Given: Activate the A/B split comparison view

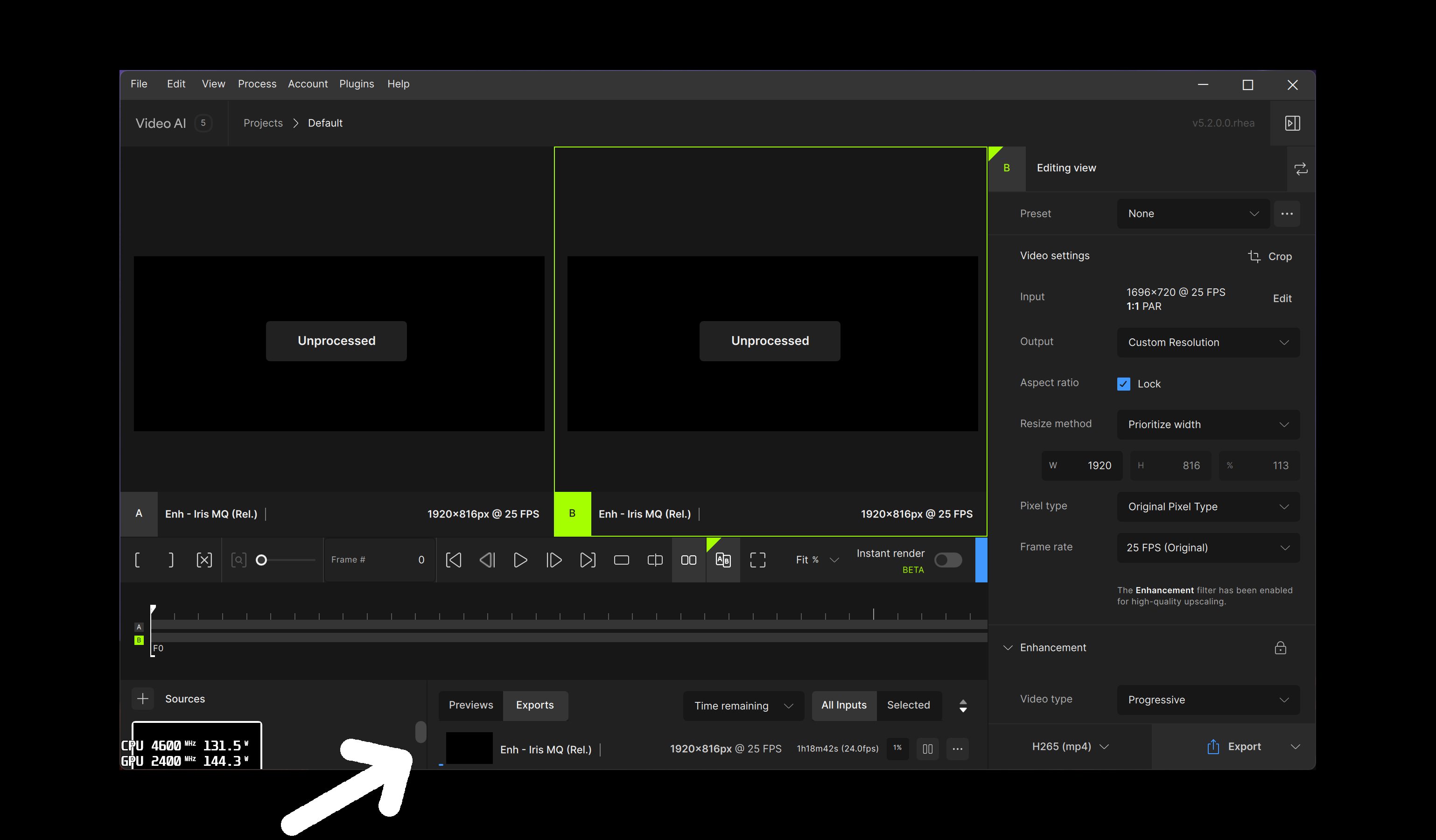Looking at the screenshot, I should click(722, 560).
